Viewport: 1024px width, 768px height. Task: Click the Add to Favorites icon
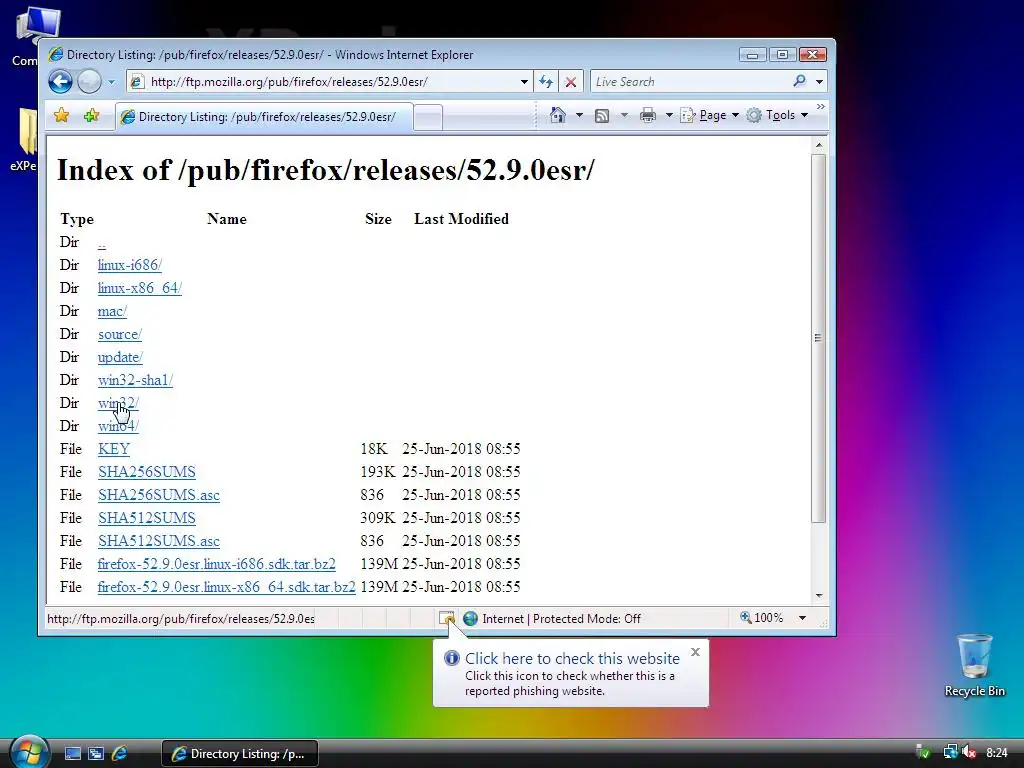click(x=91, y=116)
